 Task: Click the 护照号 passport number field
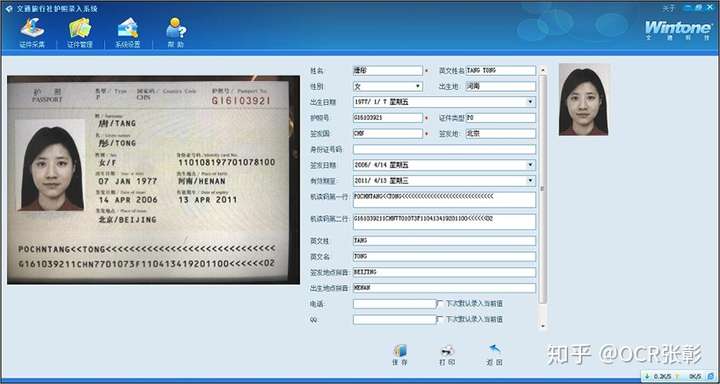388,118
